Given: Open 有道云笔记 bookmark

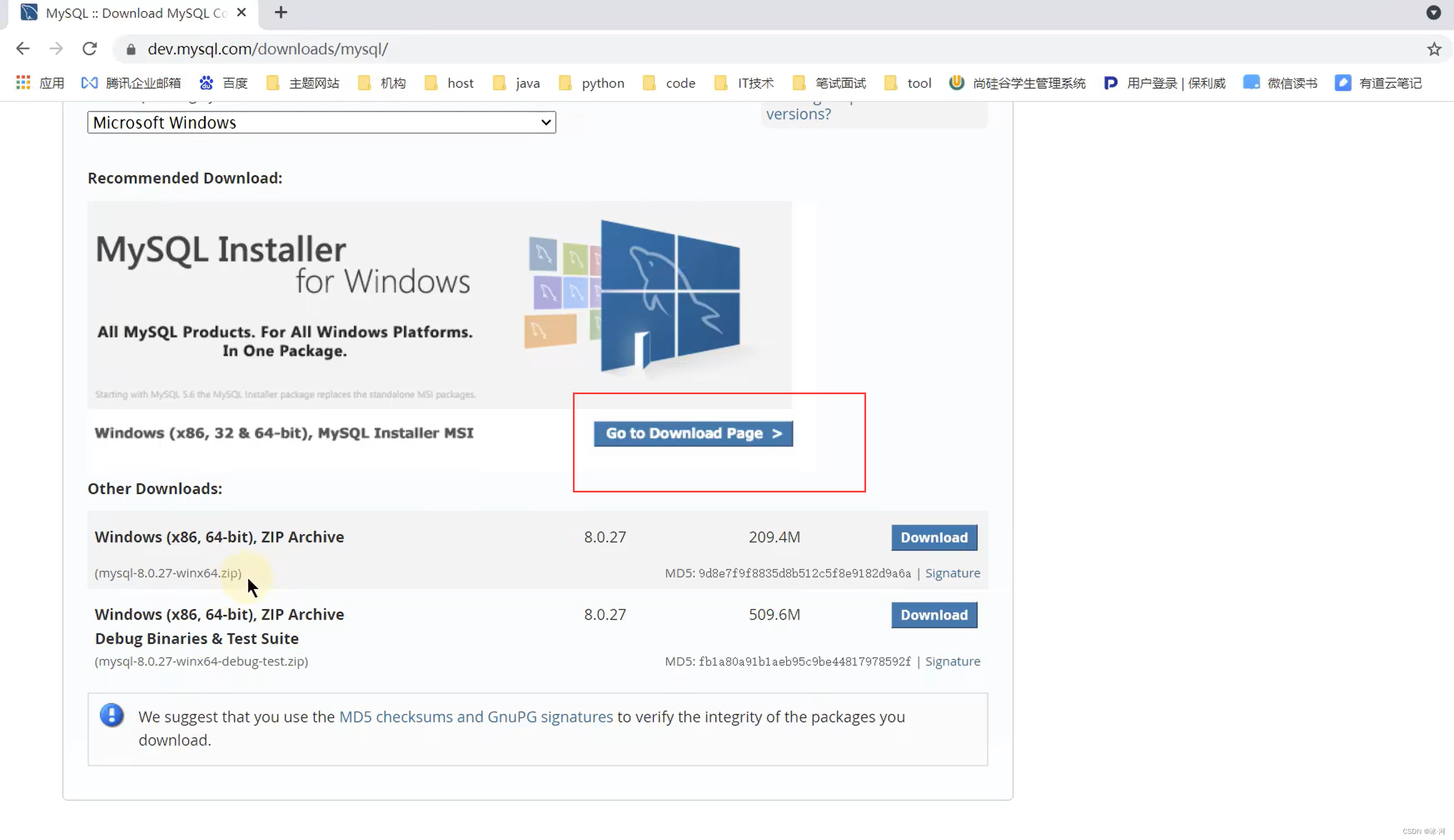Looking at the screenshot, I should click(x=1378, y=83).
